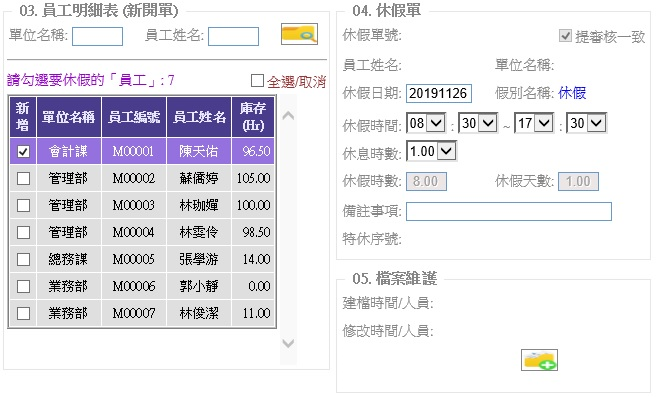Click the 休假天數 field showing 1.00

point(578,182)
